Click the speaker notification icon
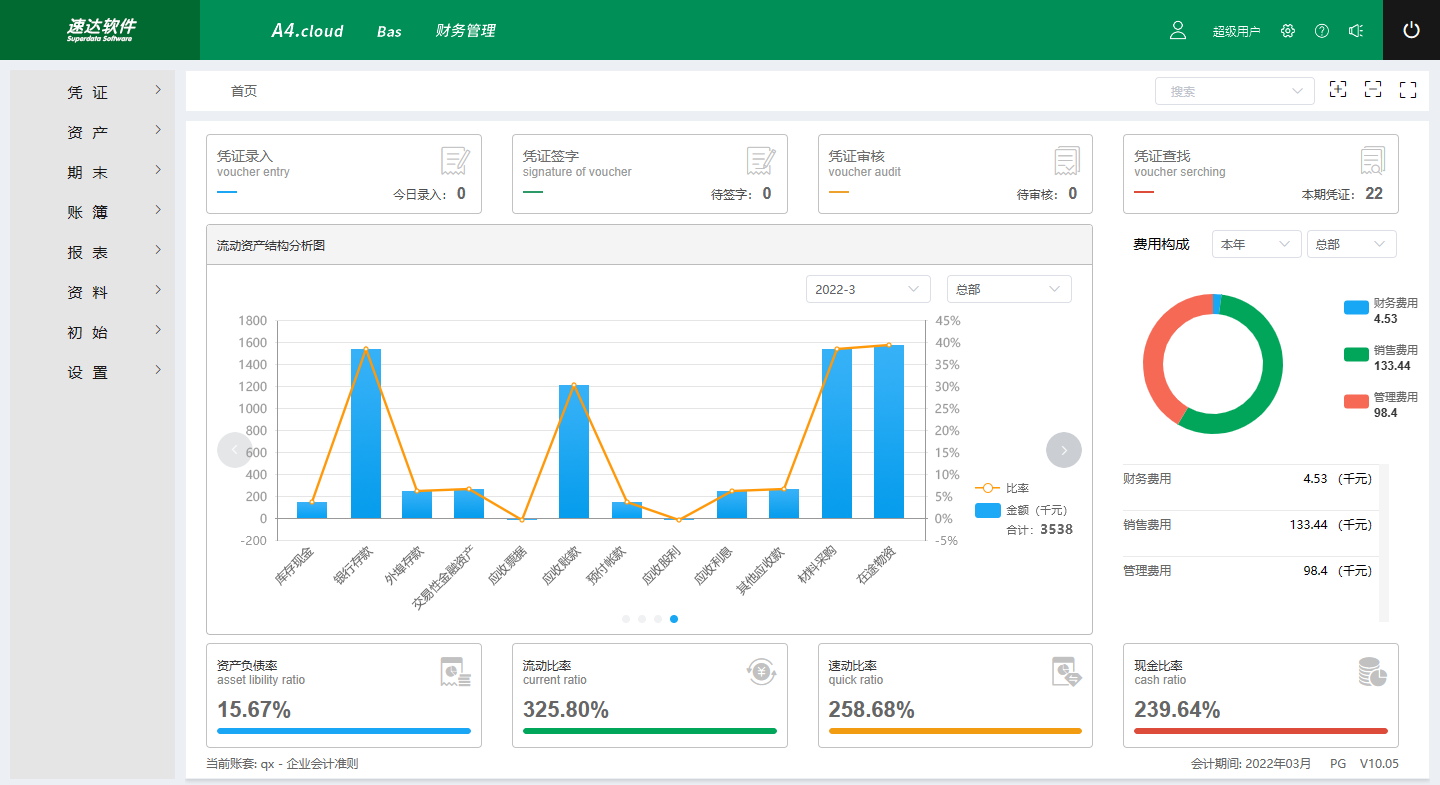 [1356, 31]
